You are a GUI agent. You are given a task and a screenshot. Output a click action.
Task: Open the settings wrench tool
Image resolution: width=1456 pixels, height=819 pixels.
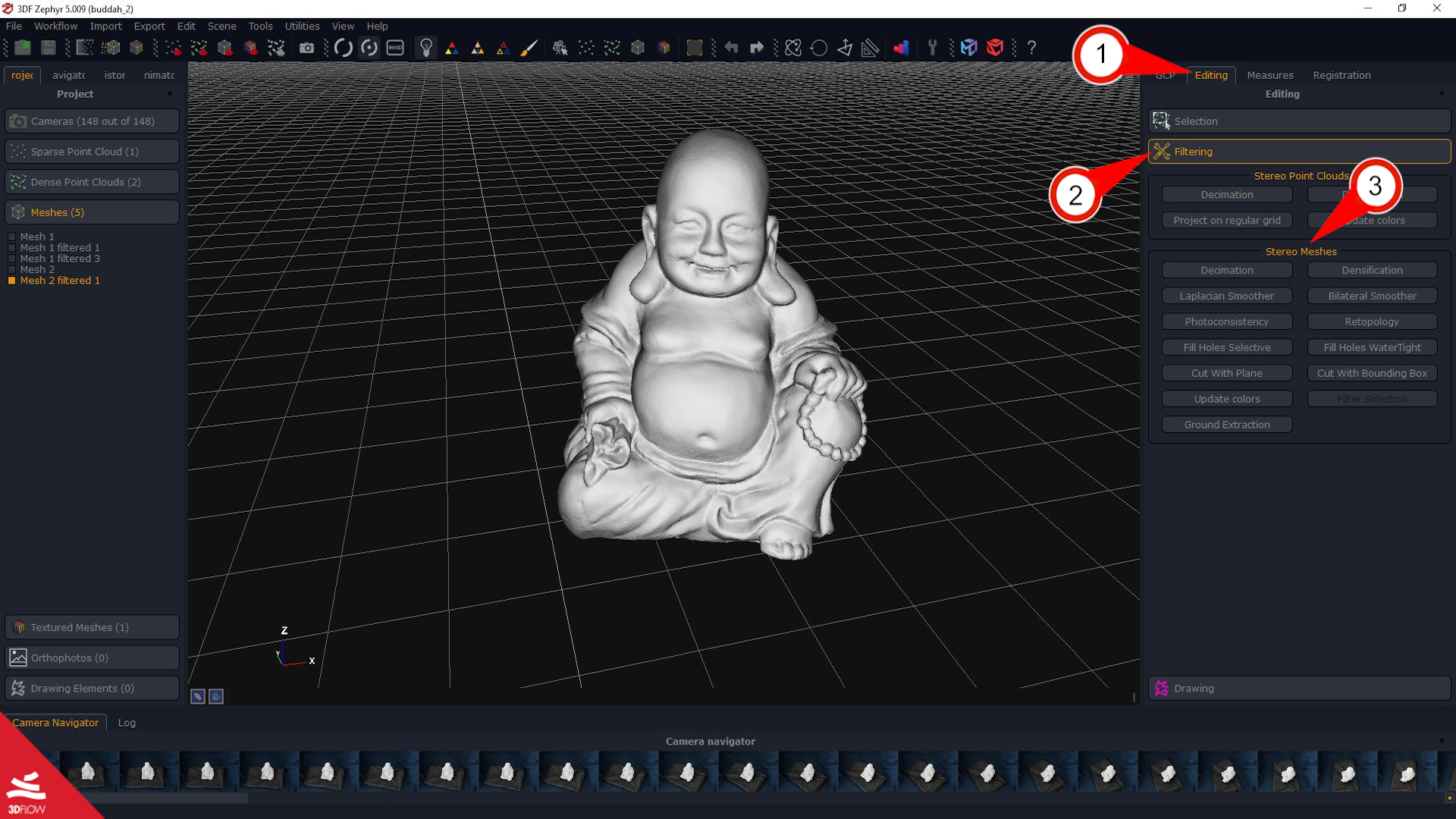click(932, 47)
